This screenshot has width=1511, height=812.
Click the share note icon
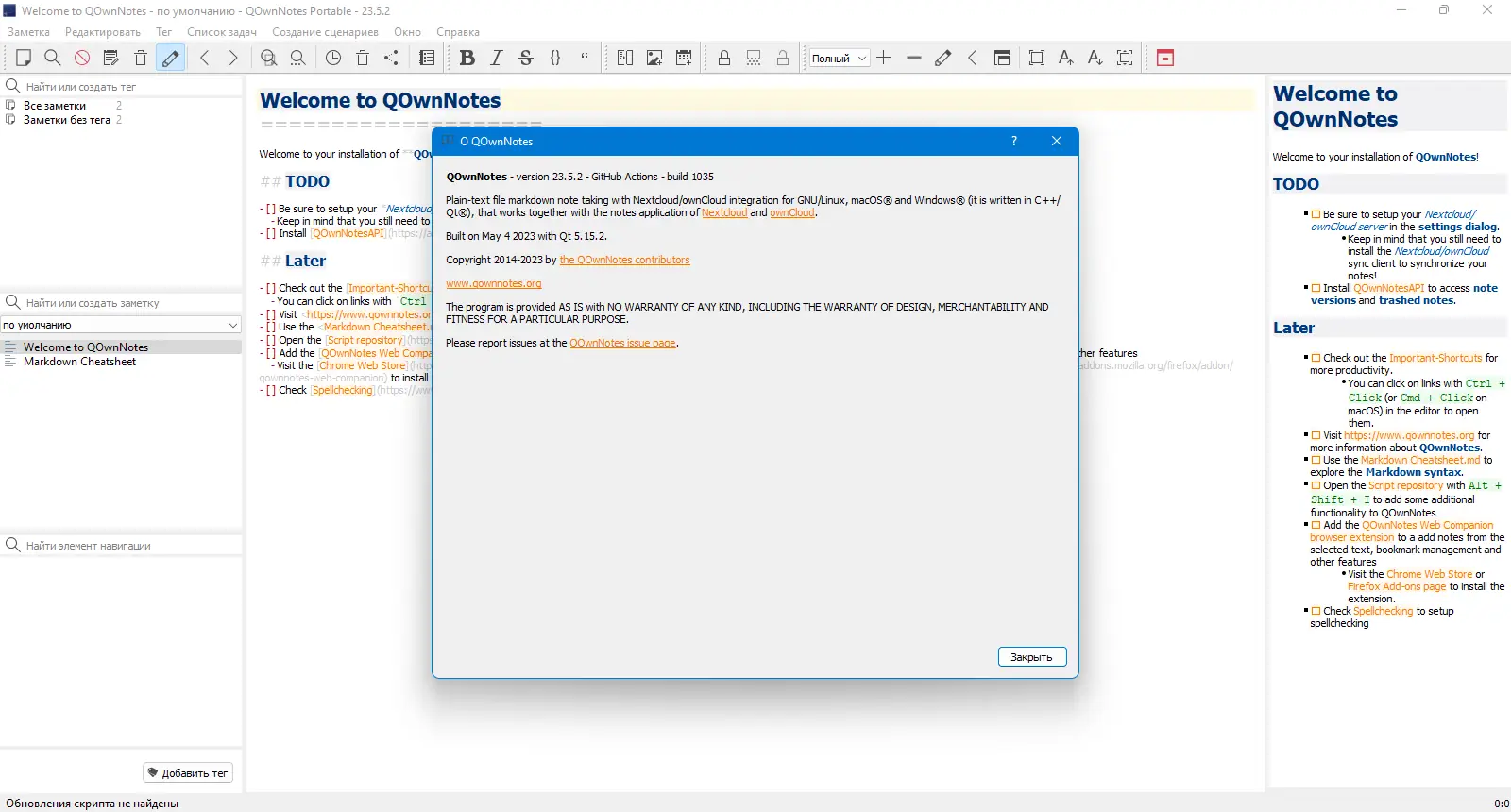392,58
